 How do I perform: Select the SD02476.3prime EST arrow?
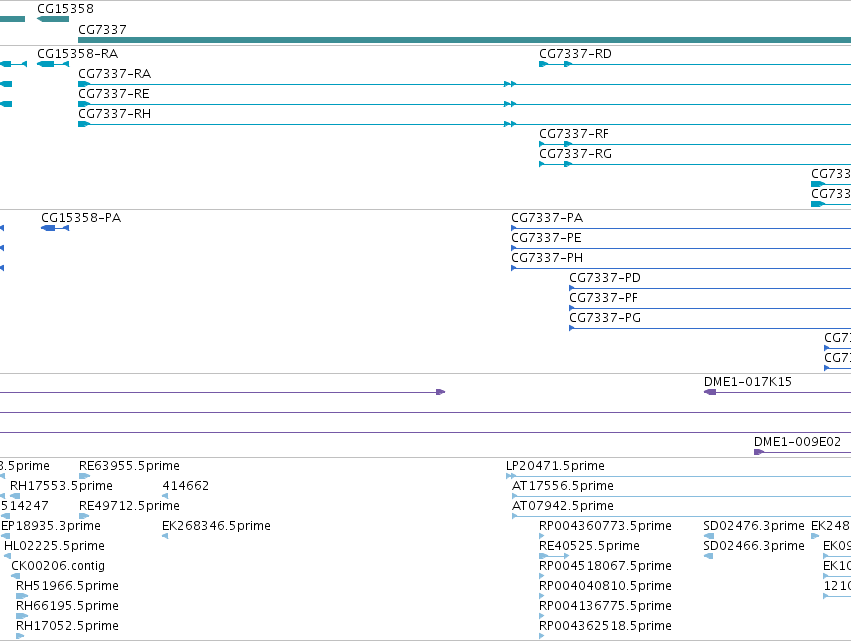[x=709, y=536]
